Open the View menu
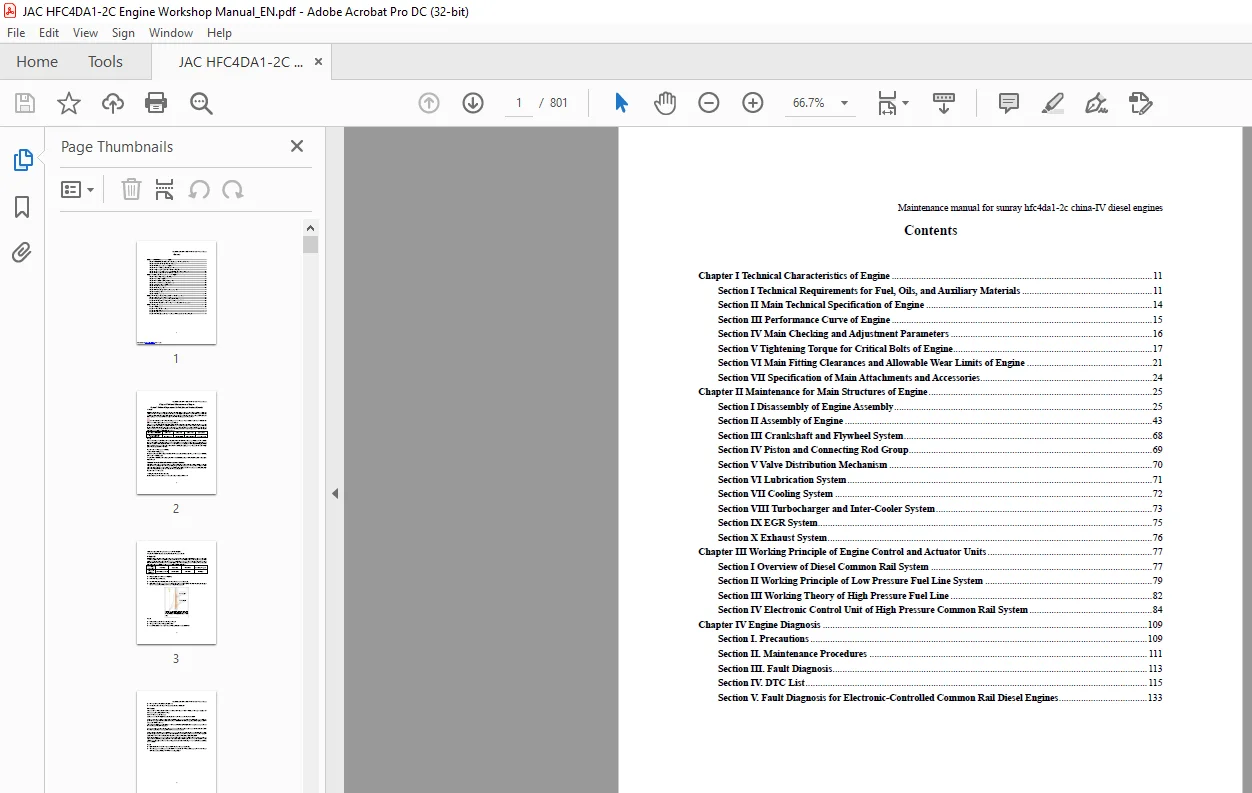1252x793 pixels. (85, 33)
